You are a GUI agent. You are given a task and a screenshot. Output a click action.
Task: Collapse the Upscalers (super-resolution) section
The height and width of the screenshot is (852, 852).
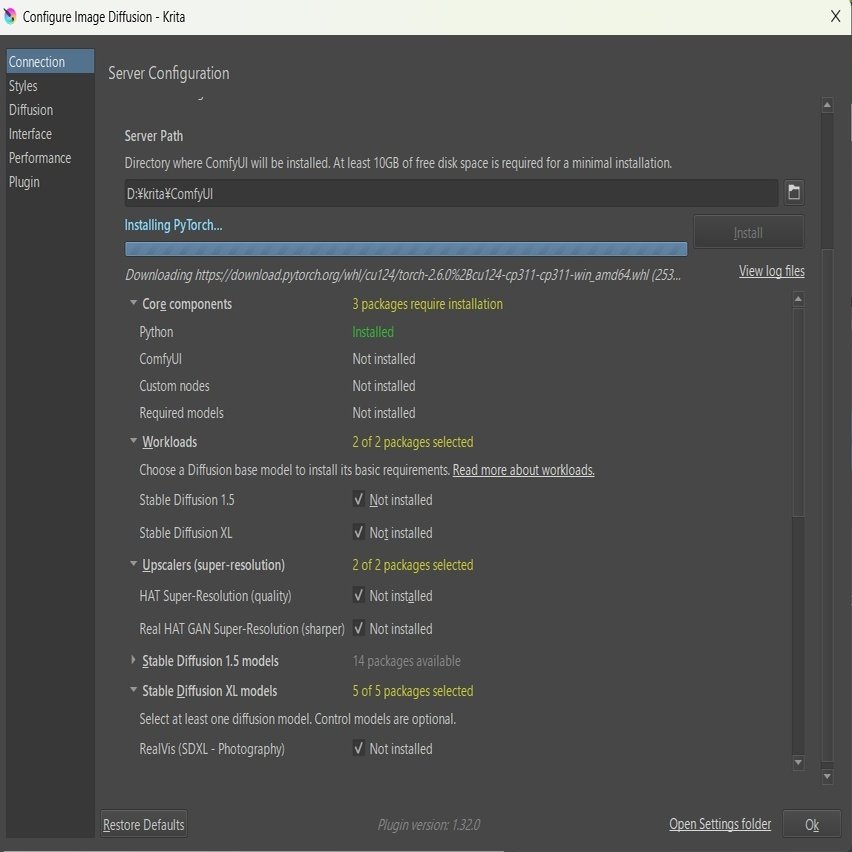click(x=133, y=564)
